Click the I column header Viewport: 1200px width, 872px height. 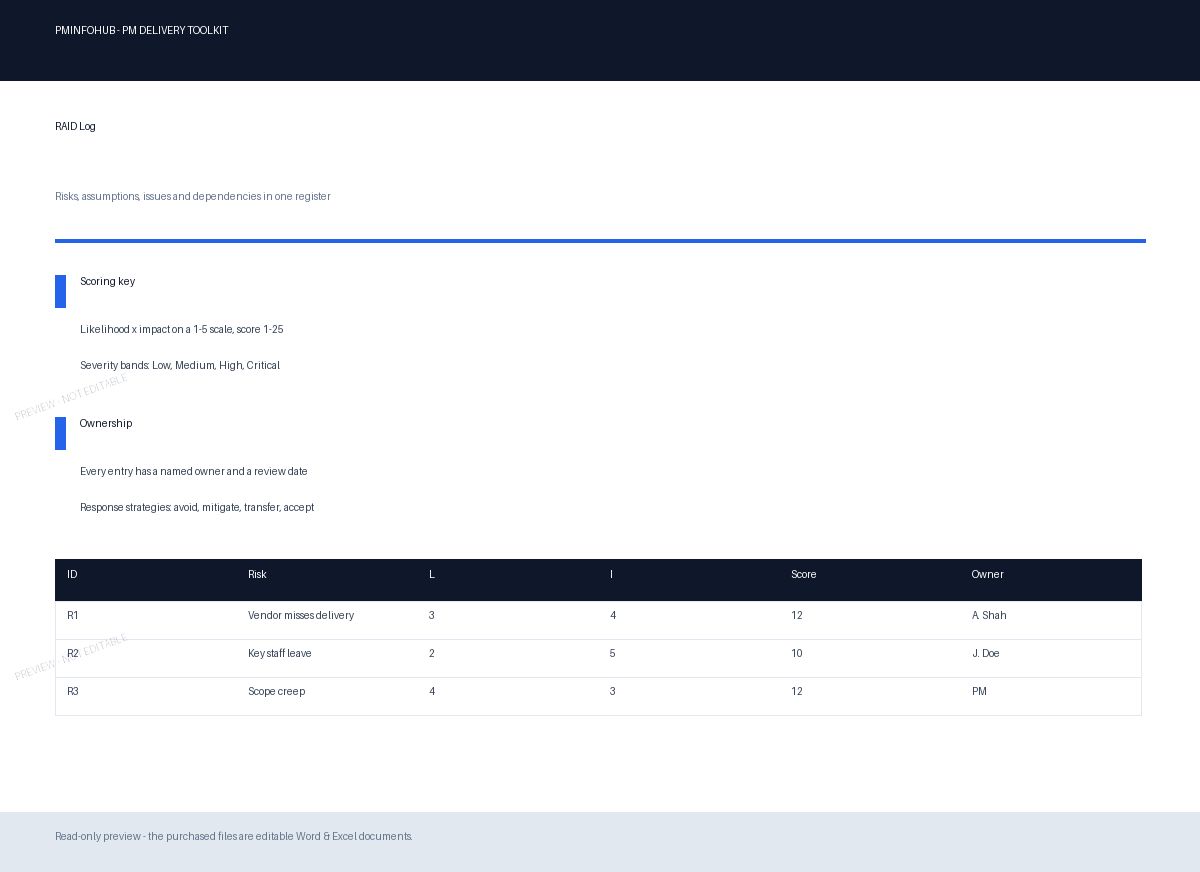(x=611, y=574)
